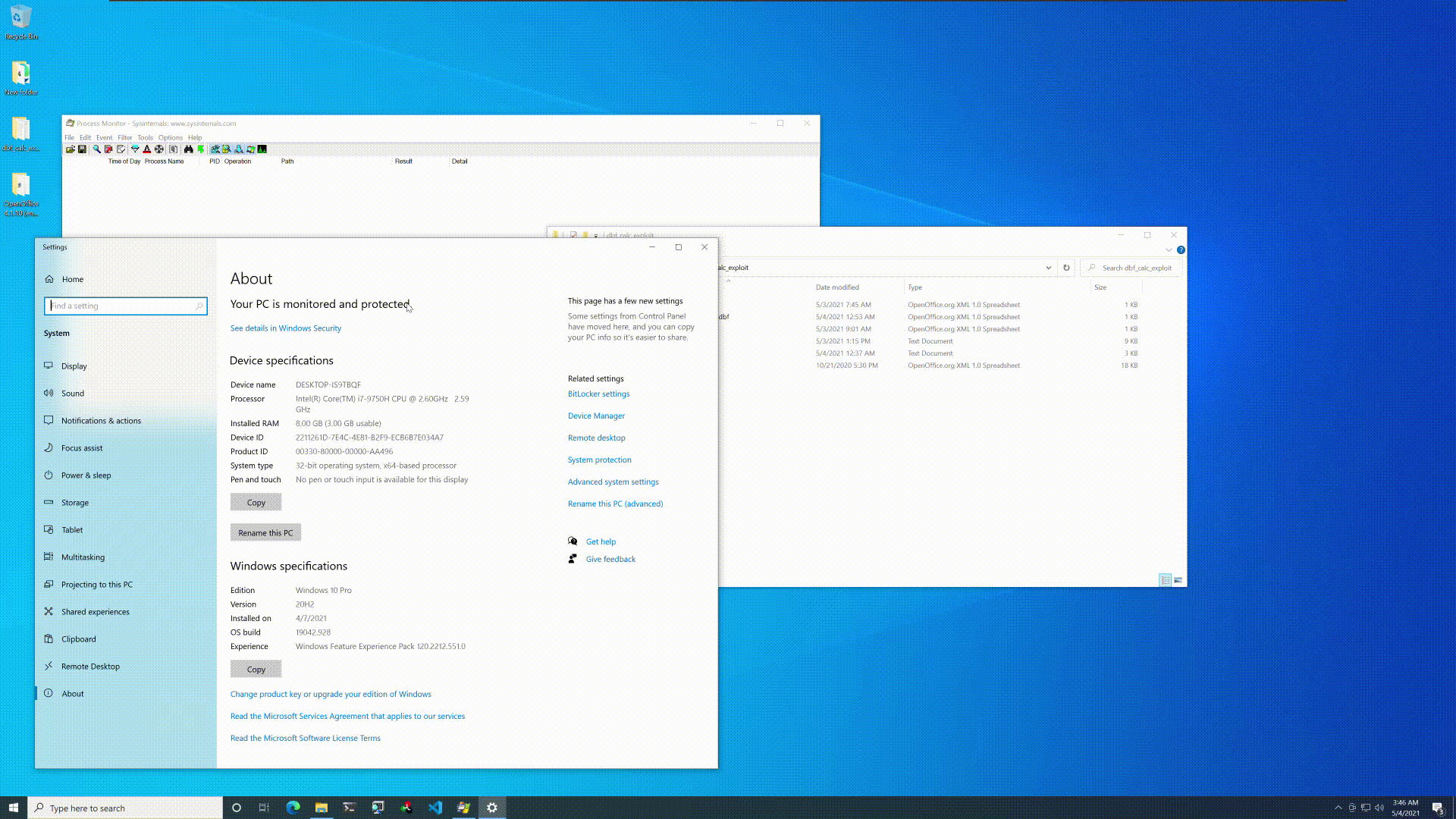
Task: Open Notifications & actions in sidebar
Action: pos(101,421)
